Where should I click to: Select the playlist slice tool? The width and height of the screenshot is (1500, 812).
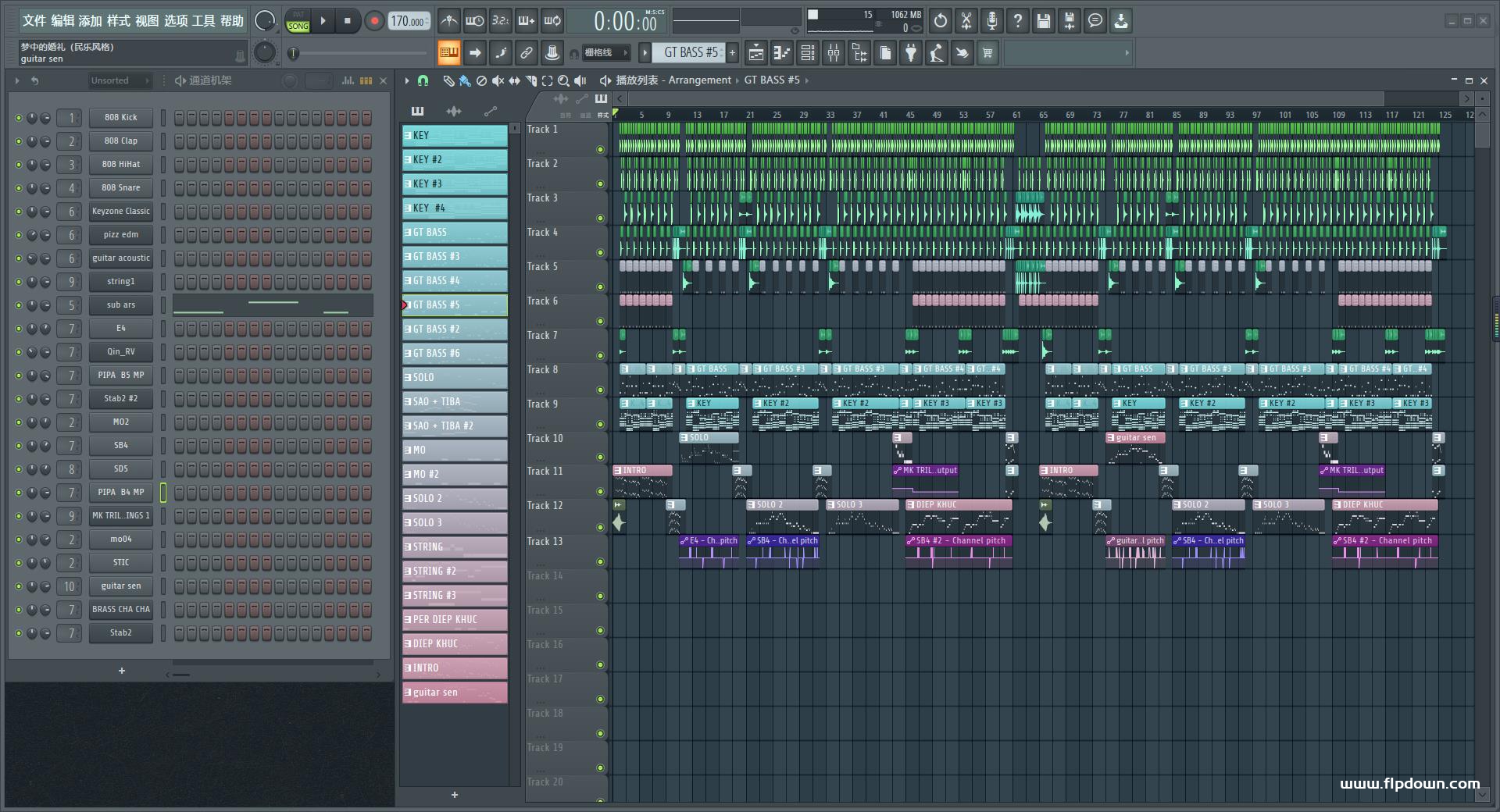point(530,80)
